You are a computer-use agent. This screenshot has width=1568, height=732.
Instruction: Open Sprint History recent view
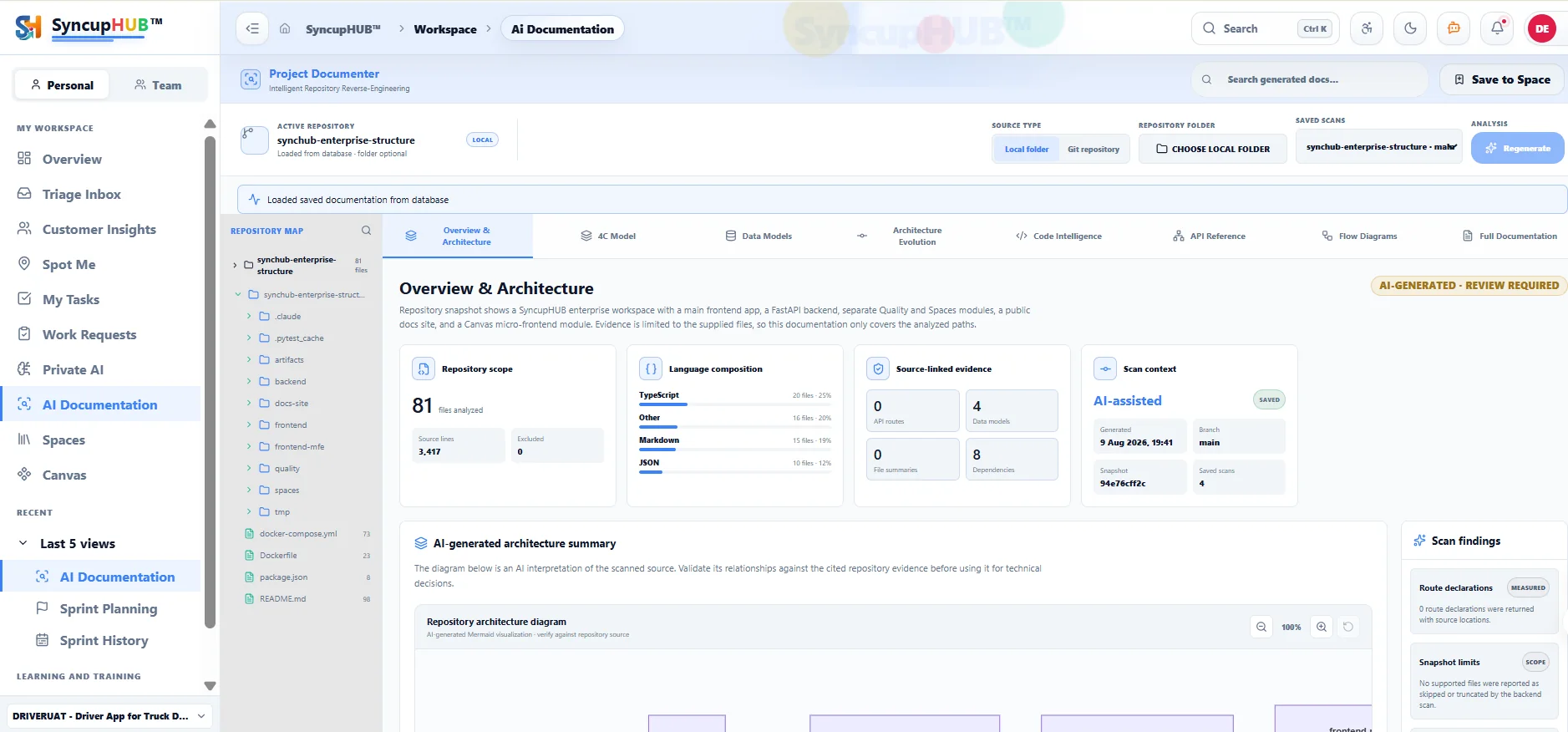tap(100, 640)
